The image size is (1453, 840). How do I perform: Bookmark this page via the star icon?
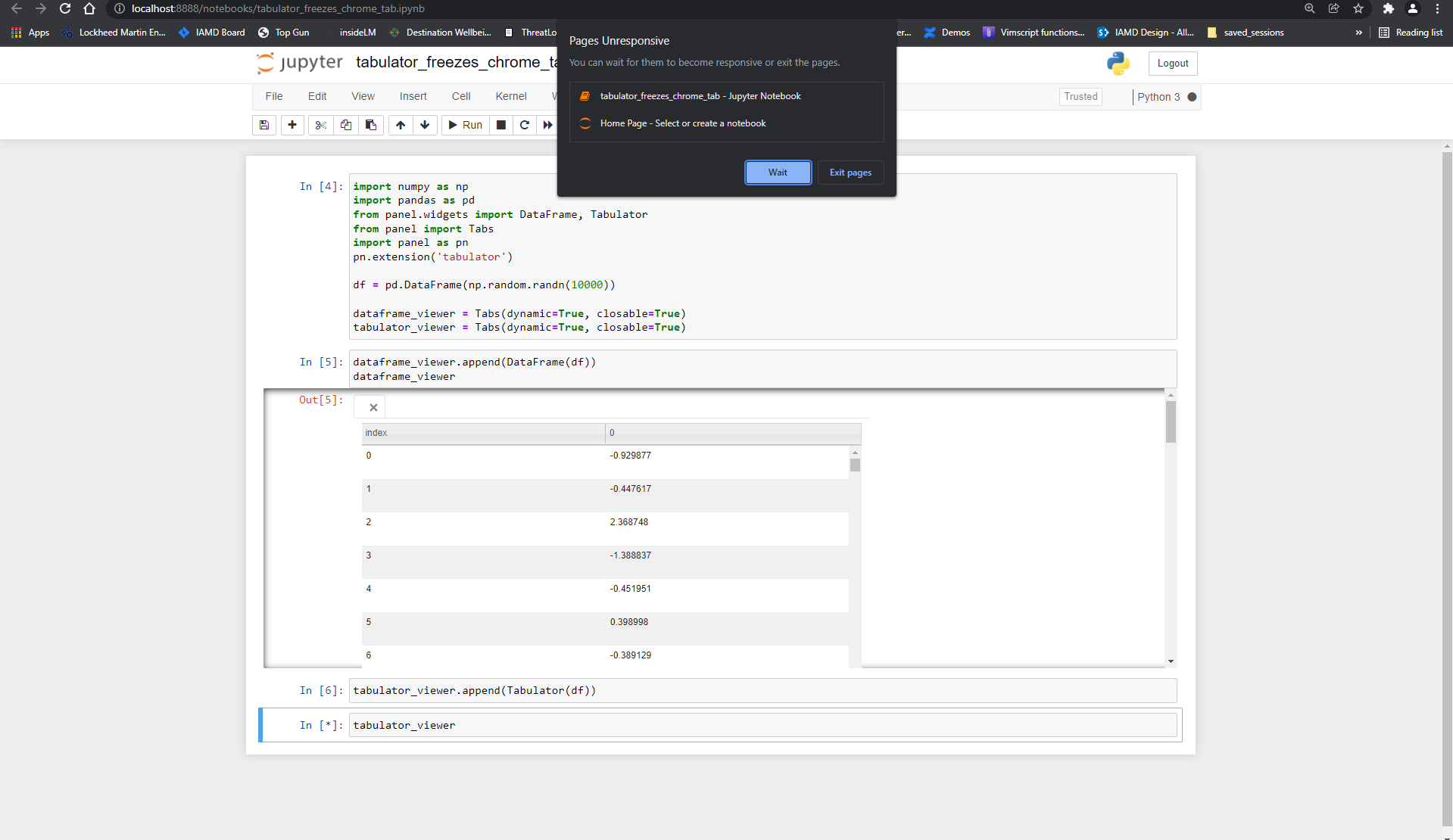point(1358,9)
